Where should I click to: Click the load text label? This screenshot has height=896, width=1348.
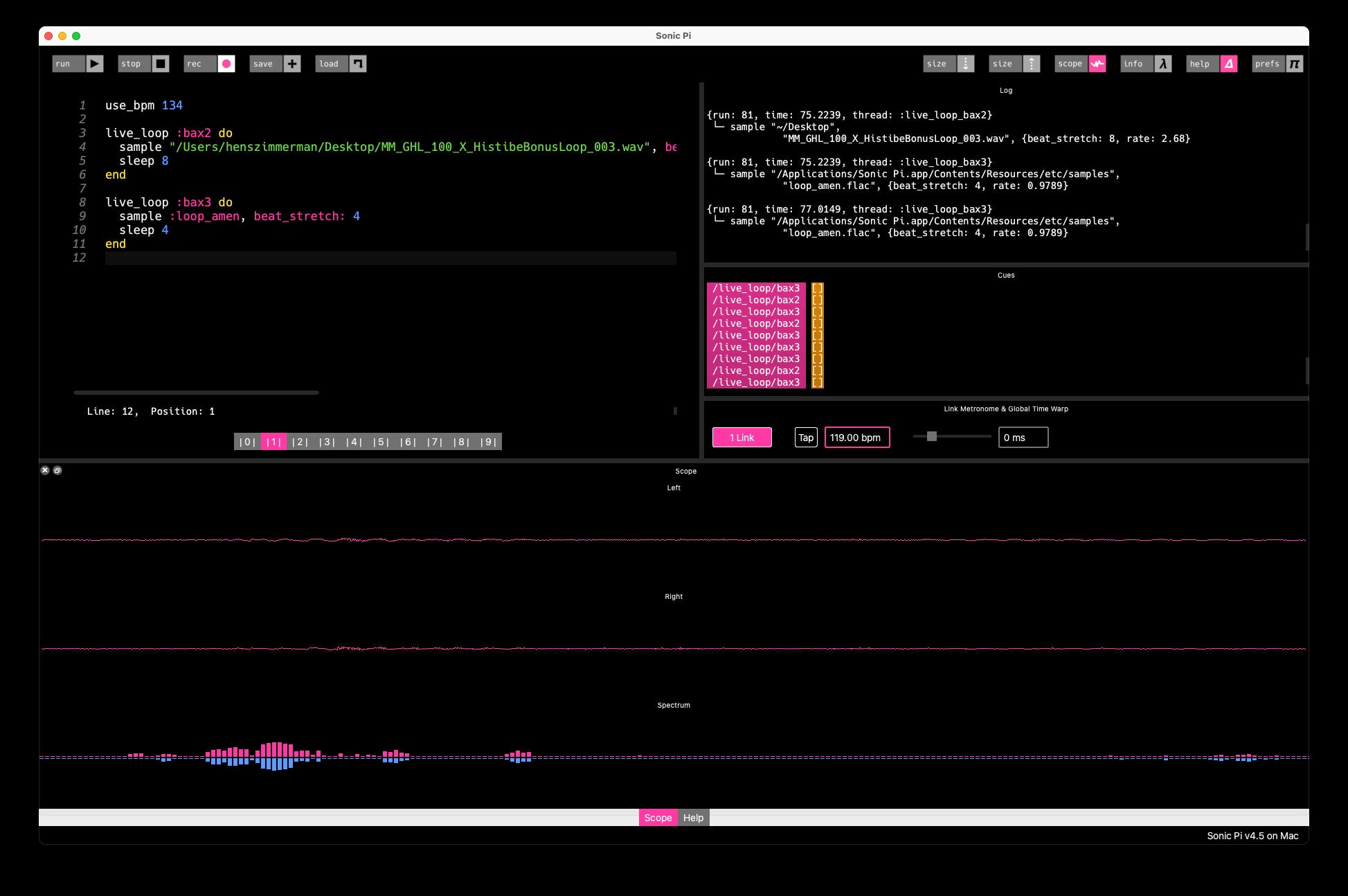pos(332,64)
